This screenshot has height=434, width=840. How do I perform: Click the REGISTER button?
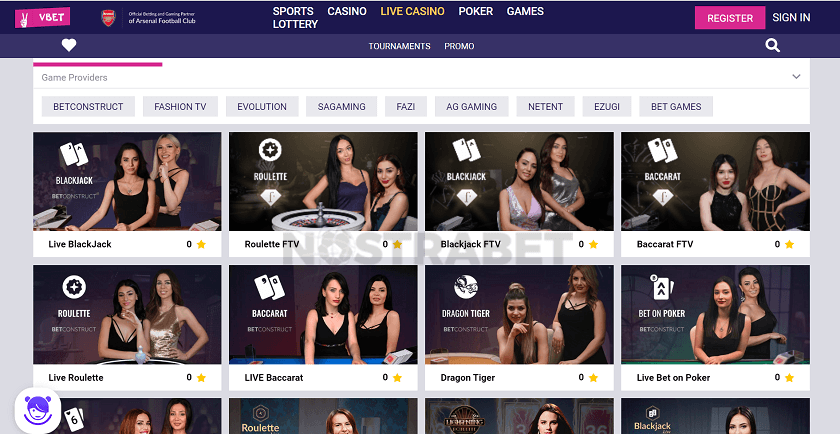click(730, 18)
